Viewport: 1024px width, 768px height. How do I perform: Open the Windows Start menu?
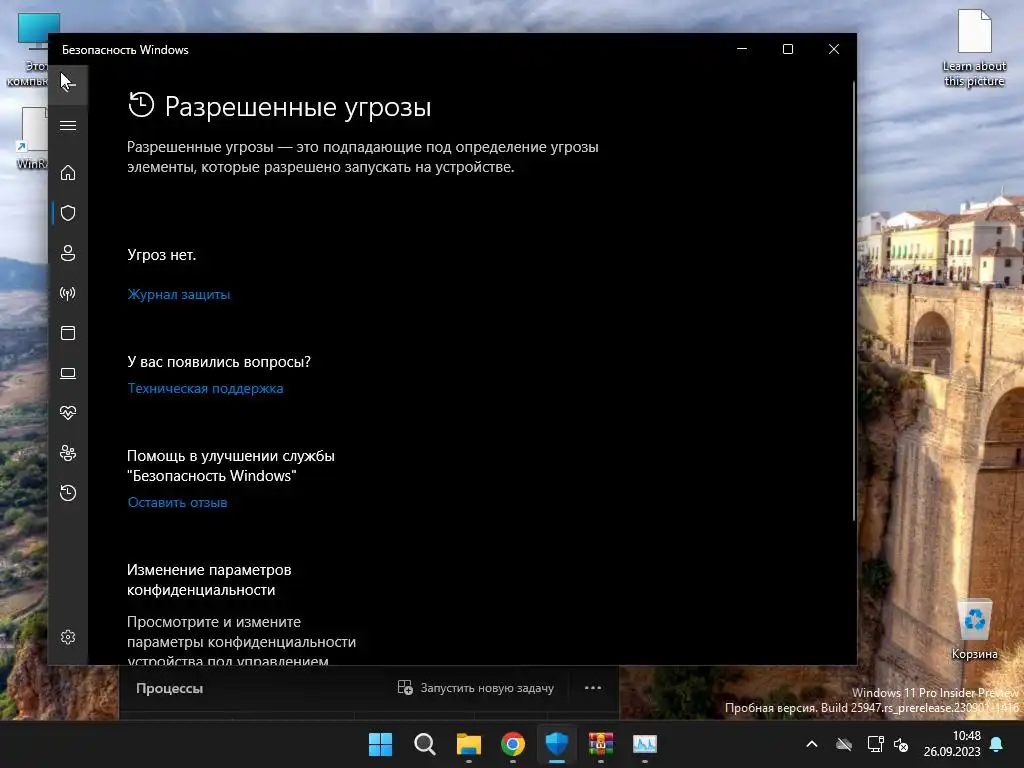click(x=381, y=744)
